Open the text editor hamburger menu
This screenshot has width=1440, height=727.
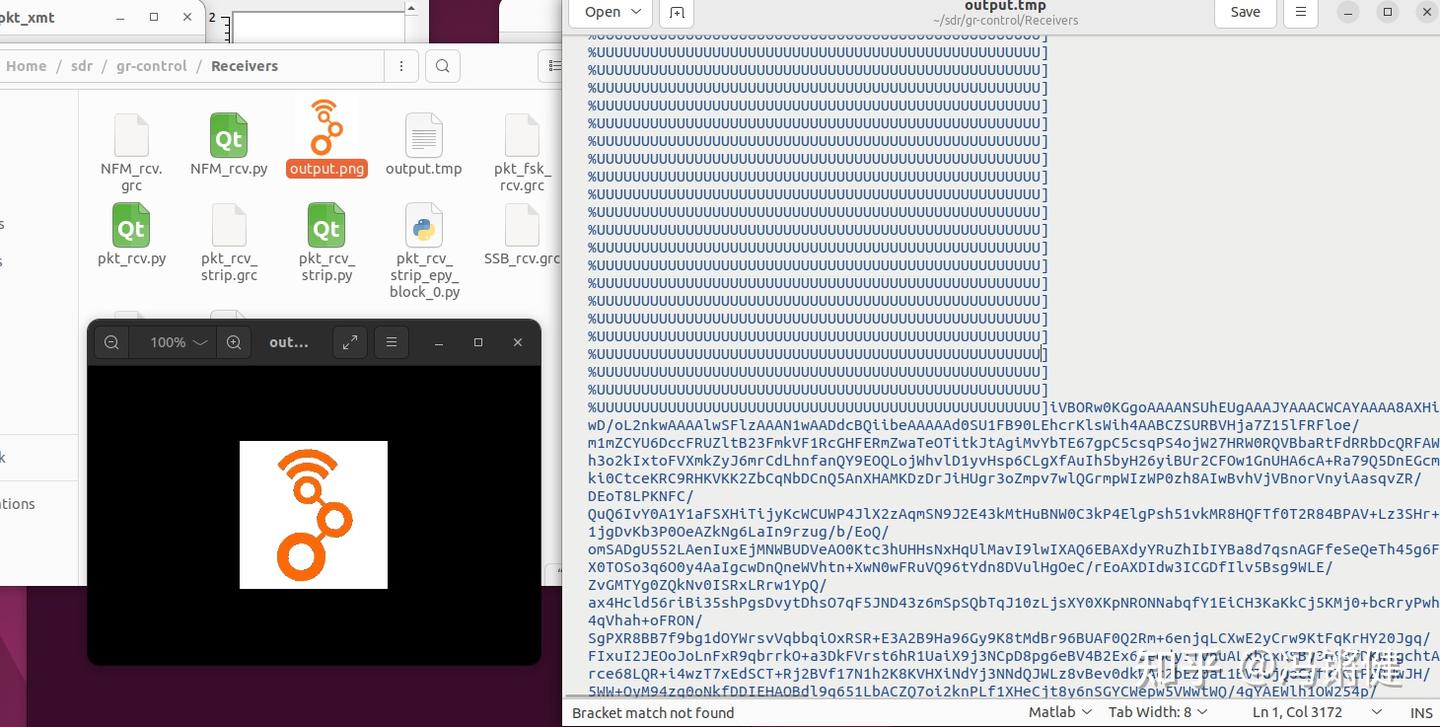(x=1301, y=12)
